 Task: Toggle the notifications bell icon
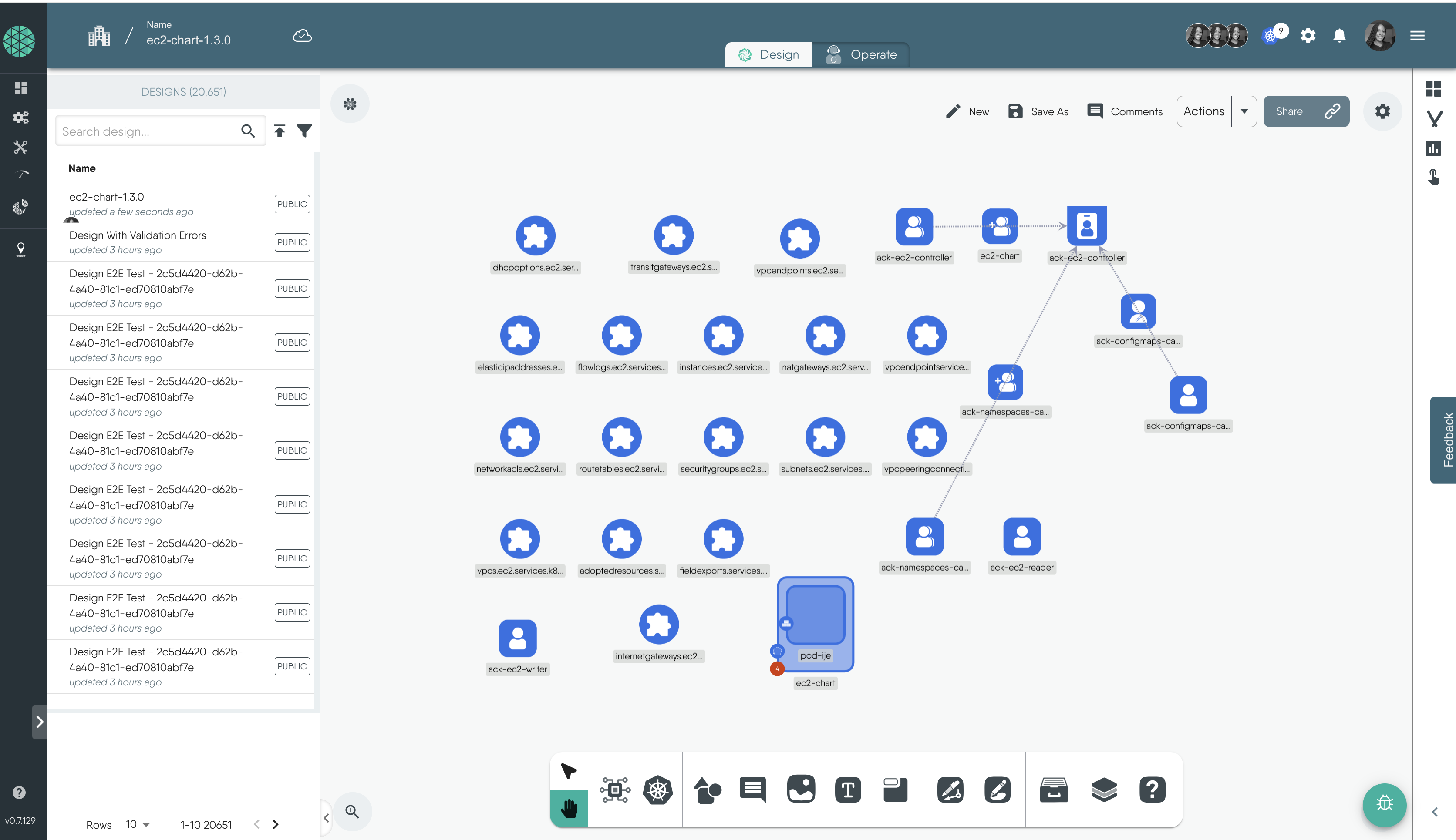pos(1339,35)
